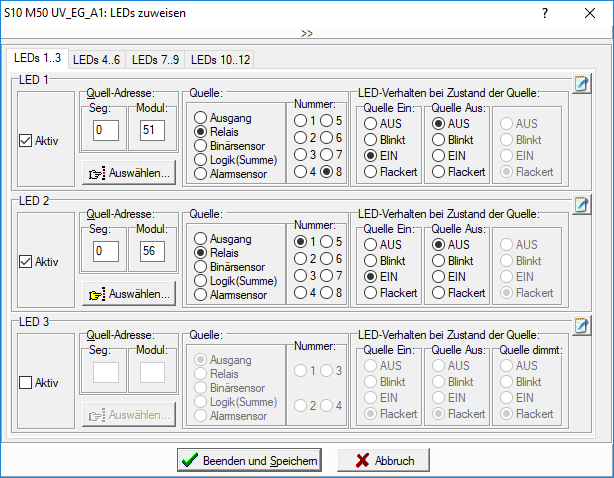The height and width of the screenshot is (478, 614).
Task: Switch to the LEDs 4..6 tab
Action: (97, 60)
